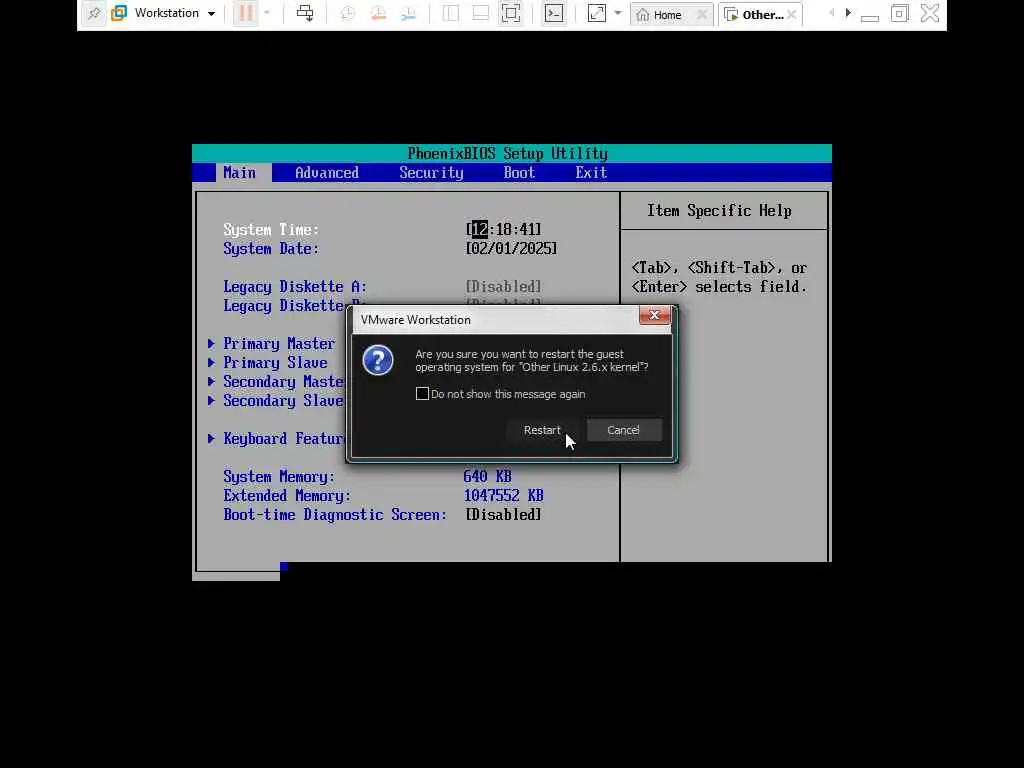Close the Home tab
Viewport: 1024px width, 768px height.
[x=702, y=14]
